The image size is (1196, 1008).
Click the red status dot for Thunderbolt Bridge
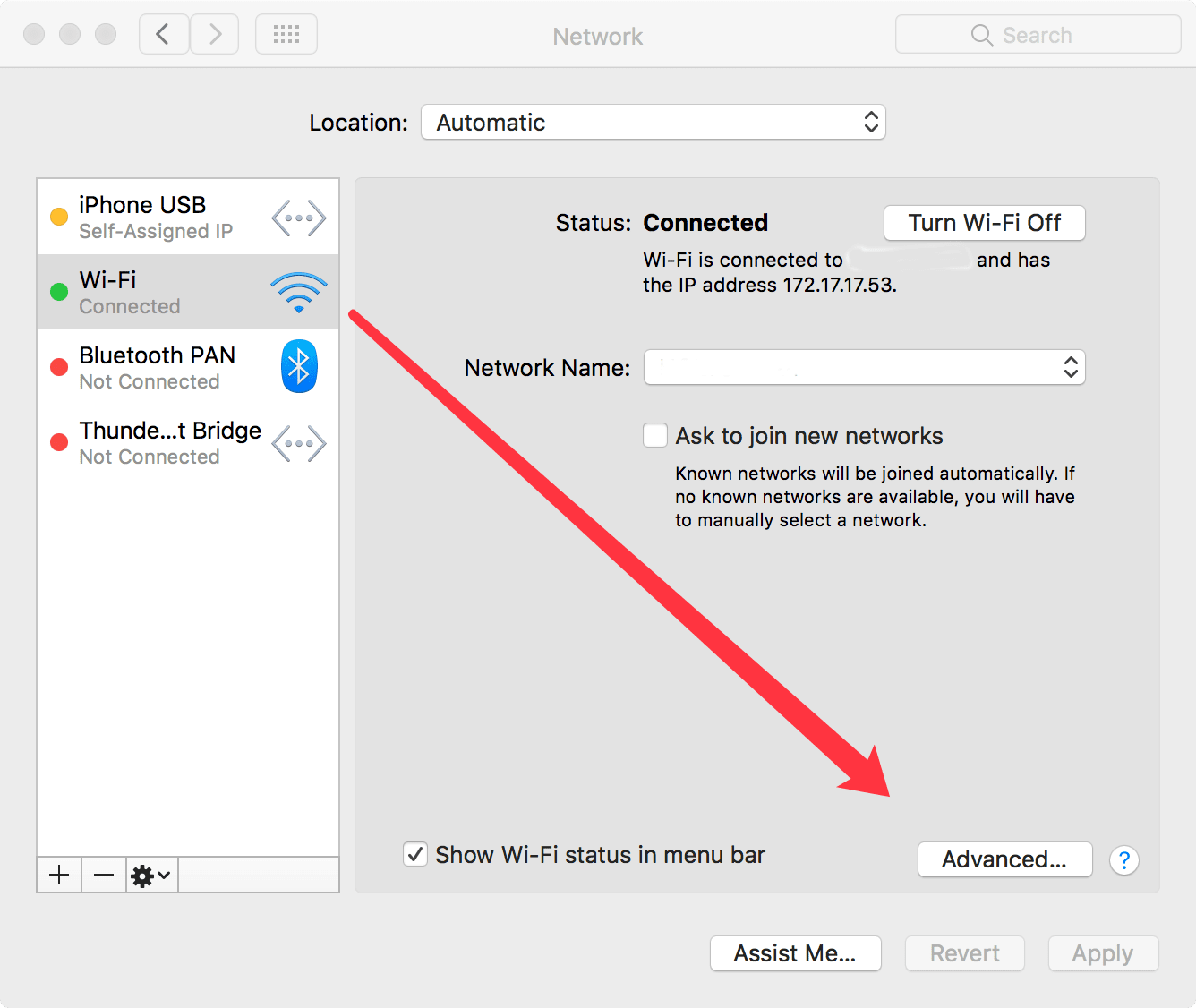click(x=59, y=442)
